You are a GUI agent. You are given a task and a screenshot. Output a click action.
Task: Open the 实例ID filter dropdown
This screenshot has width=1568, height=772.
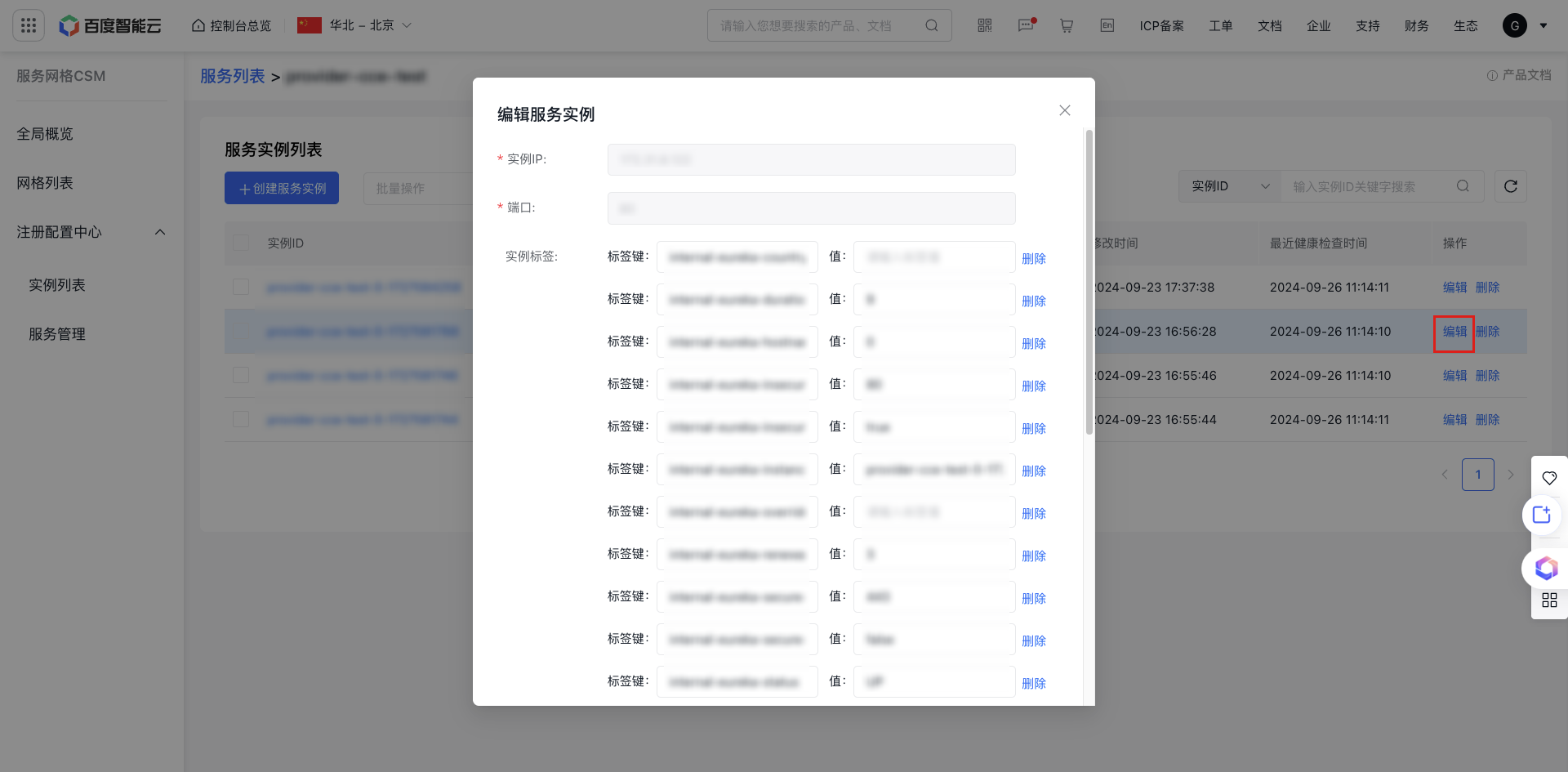click(x=1230, y=186)
